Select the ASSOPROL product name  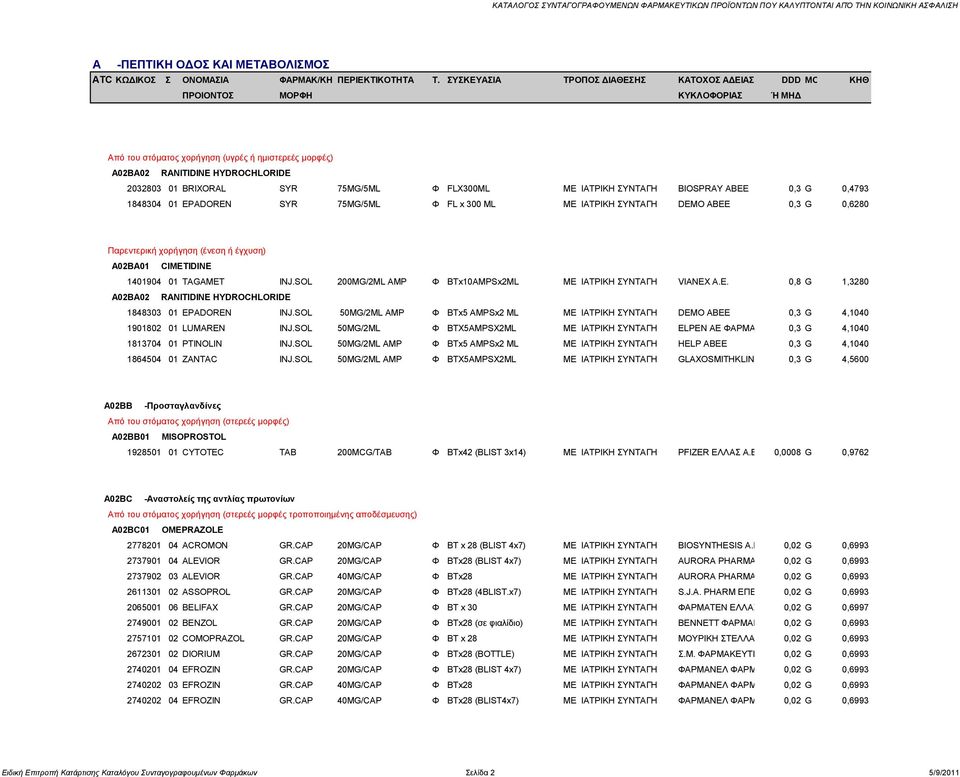(206, 592)
